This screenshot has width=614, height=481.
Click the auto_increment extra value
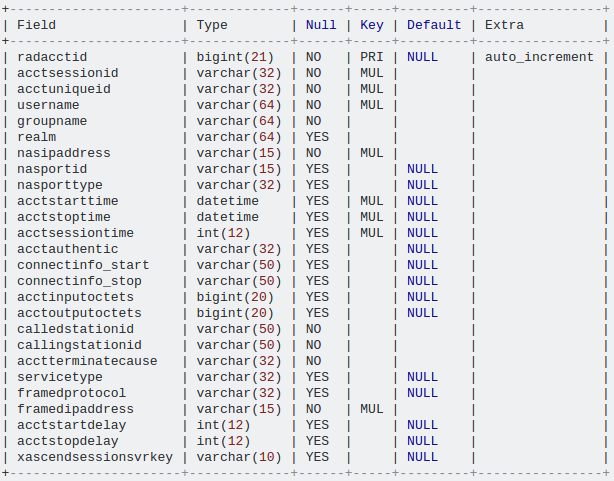click(x=539, y=57)
